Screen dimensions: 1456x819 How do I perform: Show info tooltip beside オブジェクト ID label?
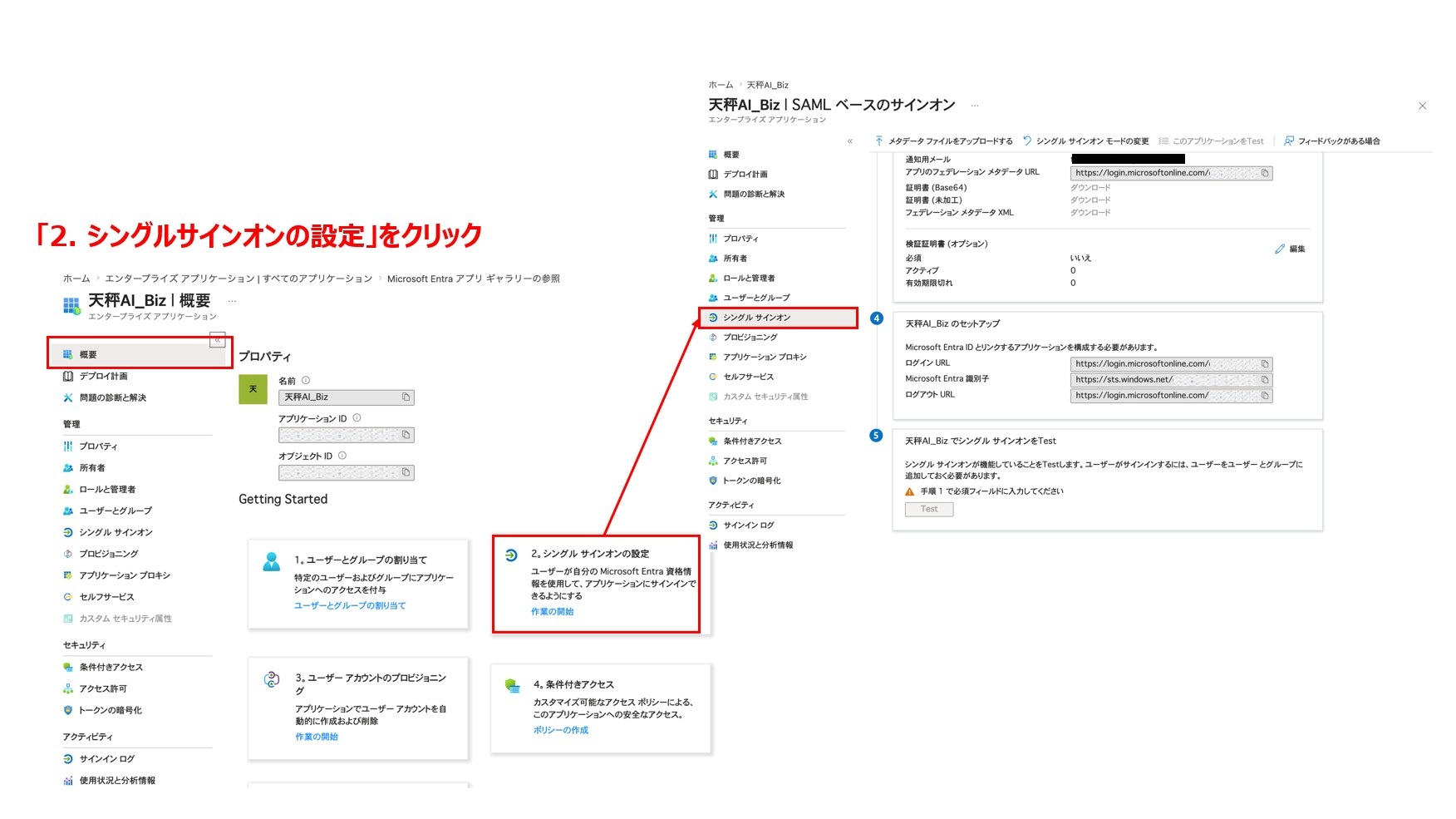tap(342, 456)
